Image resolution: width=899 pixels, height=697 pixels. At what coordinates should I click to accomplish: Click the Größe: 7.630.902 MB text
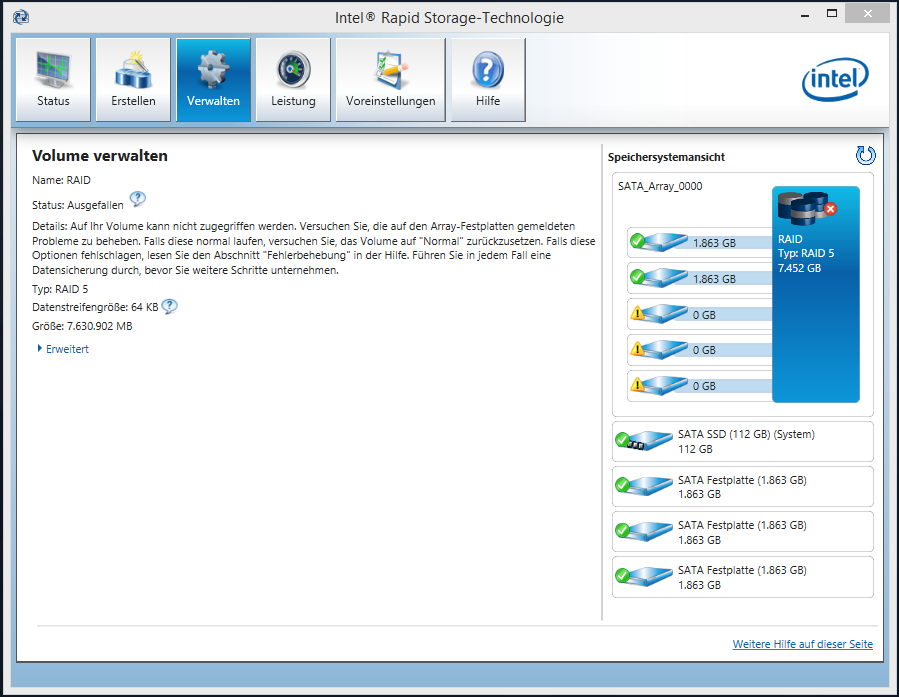82,326
